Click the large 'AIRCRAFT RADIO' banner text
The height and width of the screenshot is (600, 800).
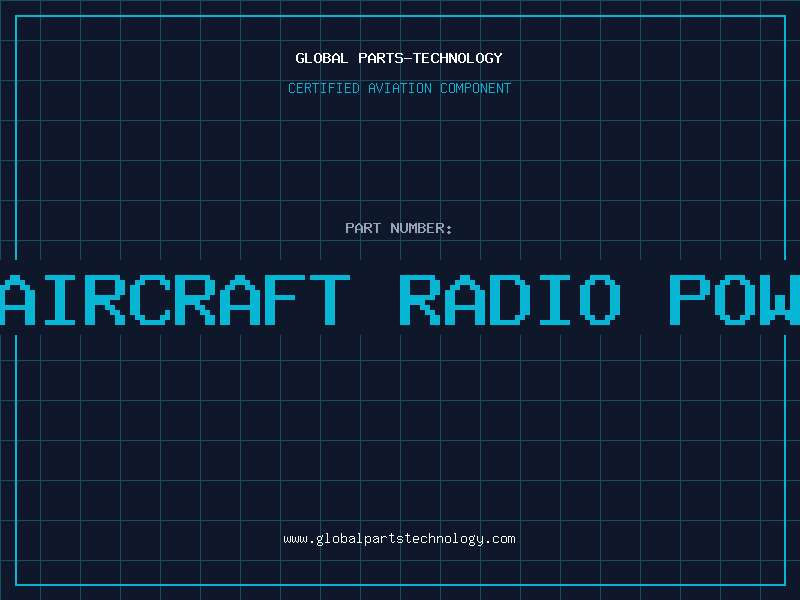point(310,300)
